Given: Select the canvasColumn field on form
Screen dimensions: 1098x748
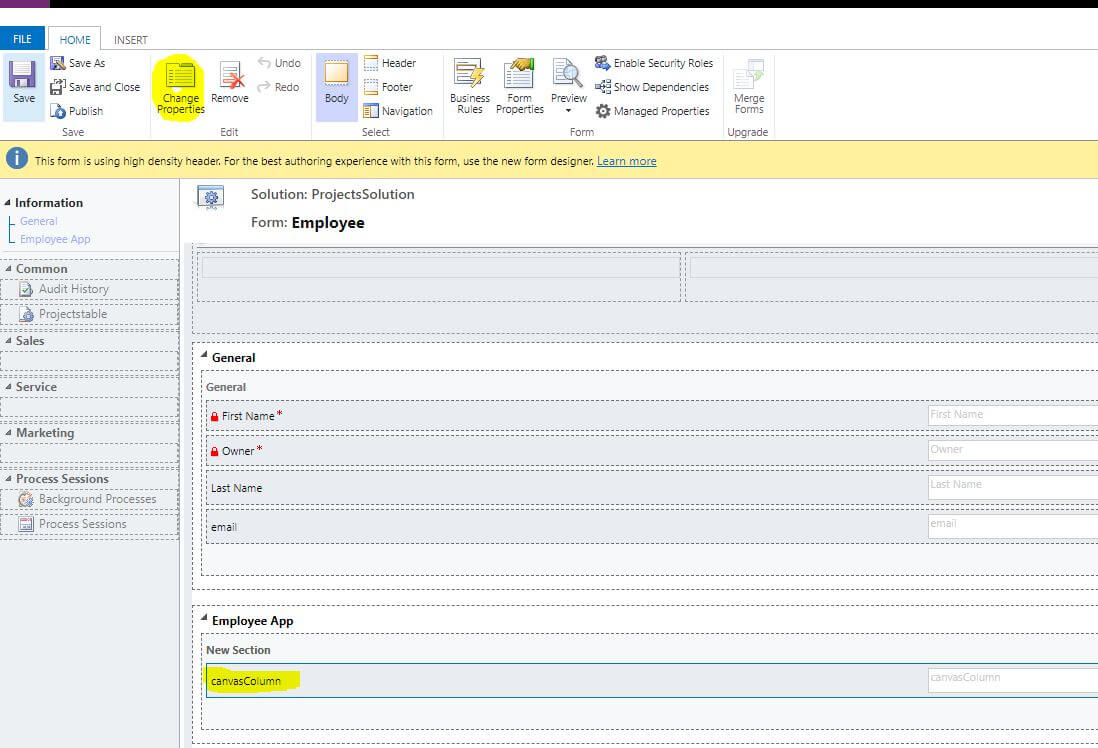Looking at the screenshot, I should tap(246, 681).
